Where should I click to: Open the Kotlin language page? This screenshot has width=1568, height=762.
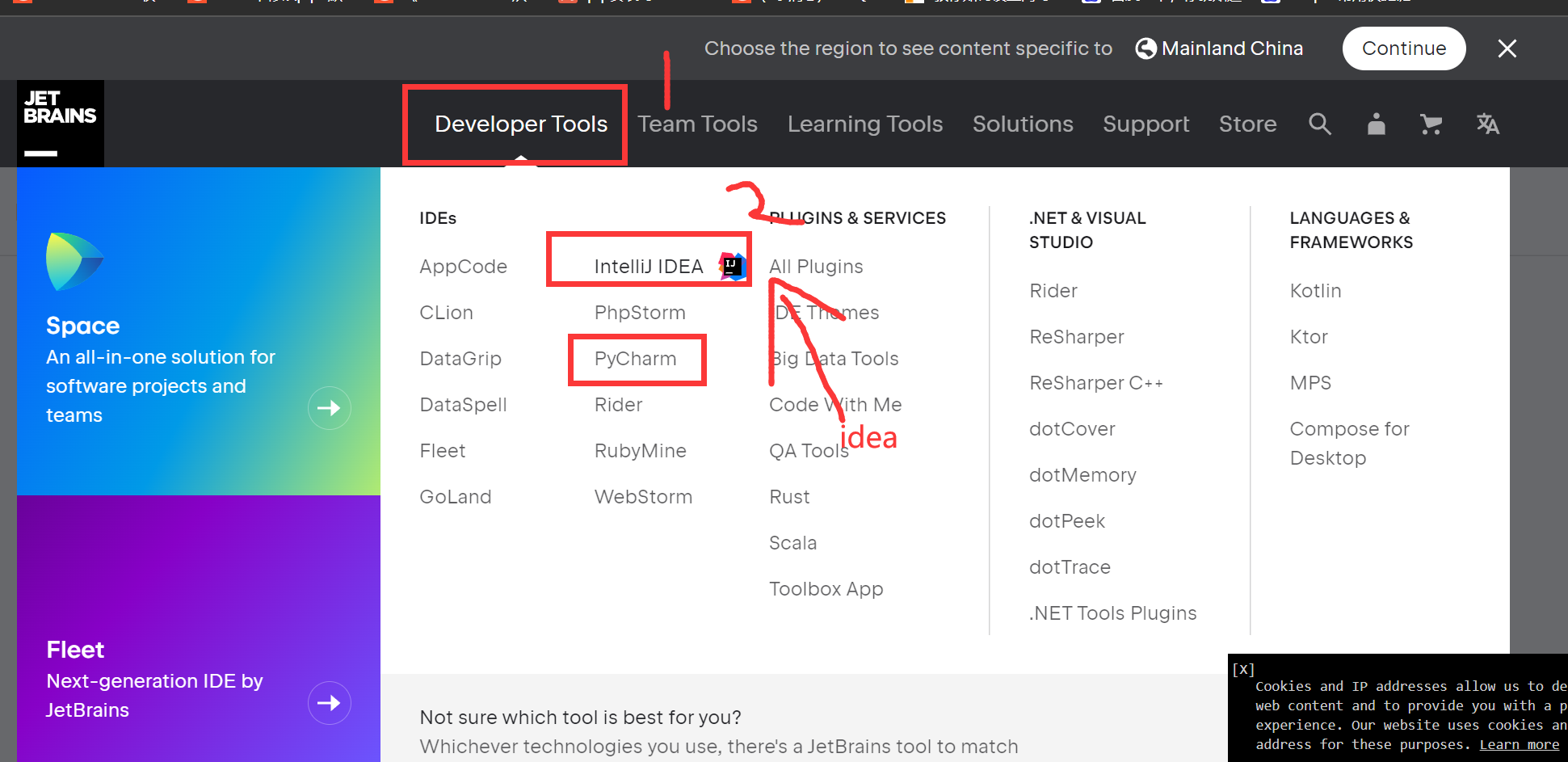(x=1315, y=290)
